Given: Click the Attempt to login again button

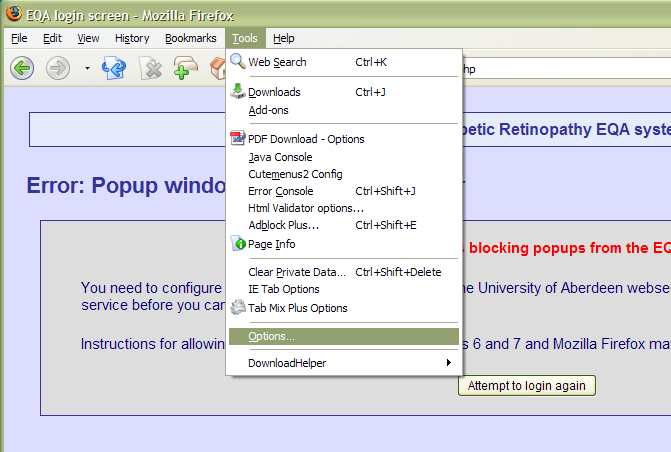Looking at the screenshot, I should (526, 386).
